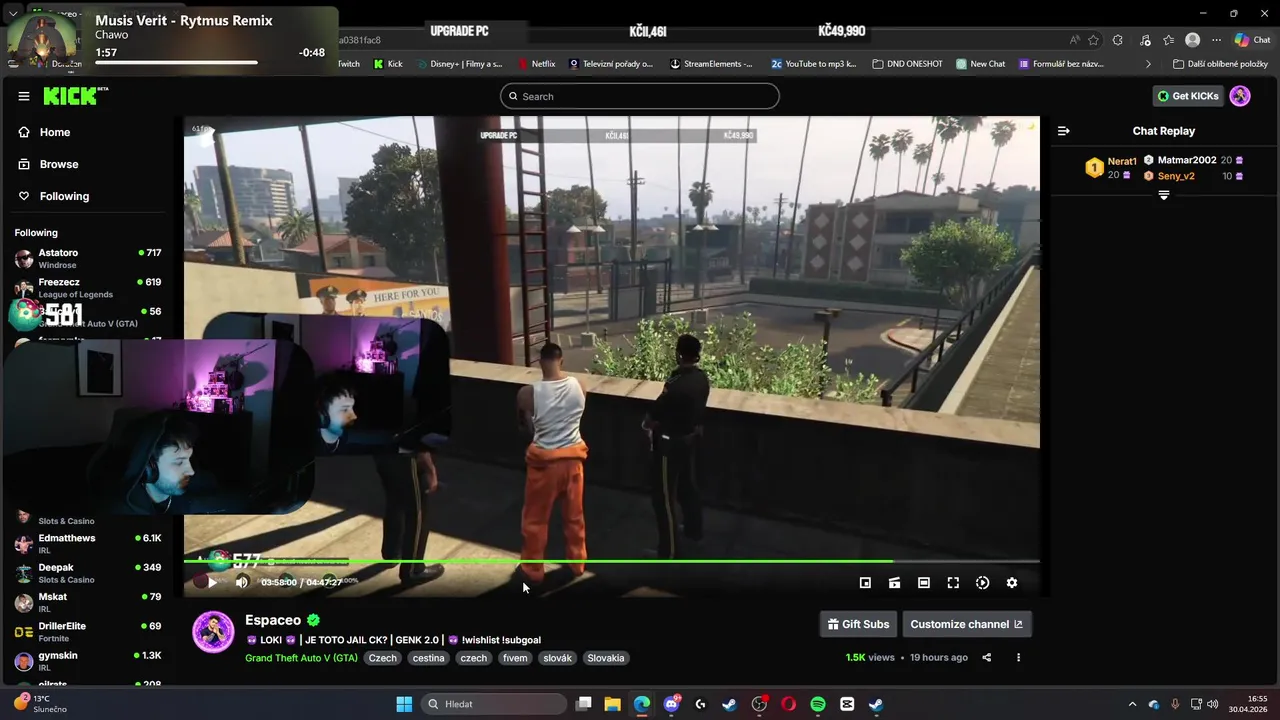Open the Netflix bookmark

click(536, 63)
